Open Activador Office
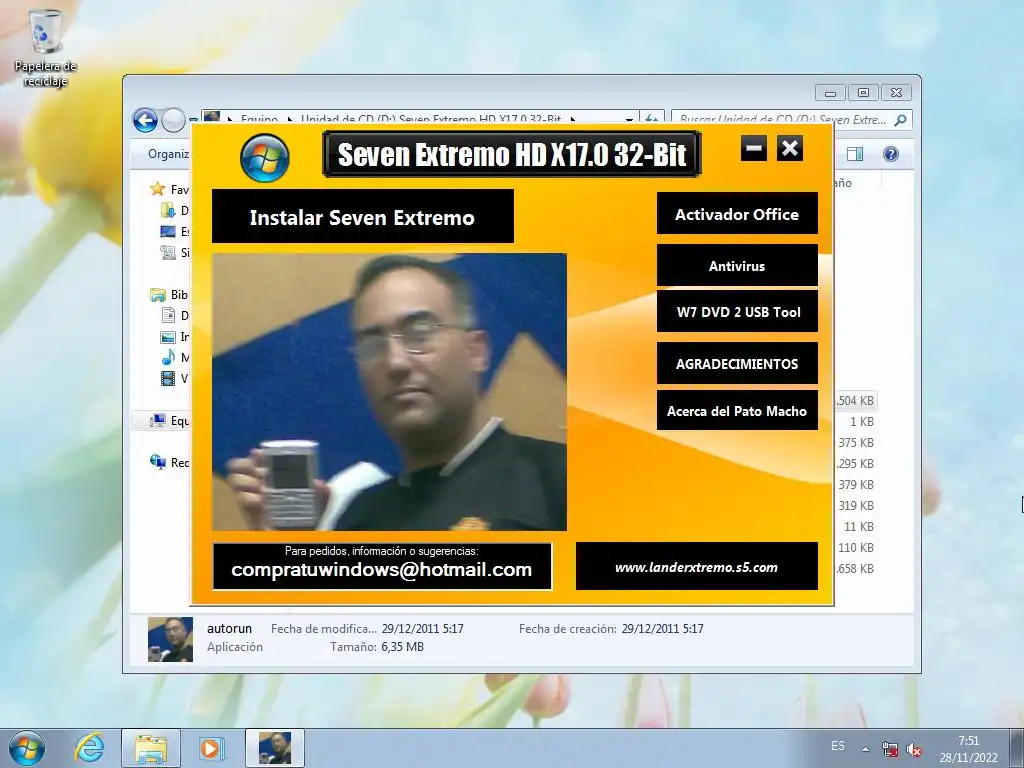This screenshot has width=1024, height=768. click(737, 214)
